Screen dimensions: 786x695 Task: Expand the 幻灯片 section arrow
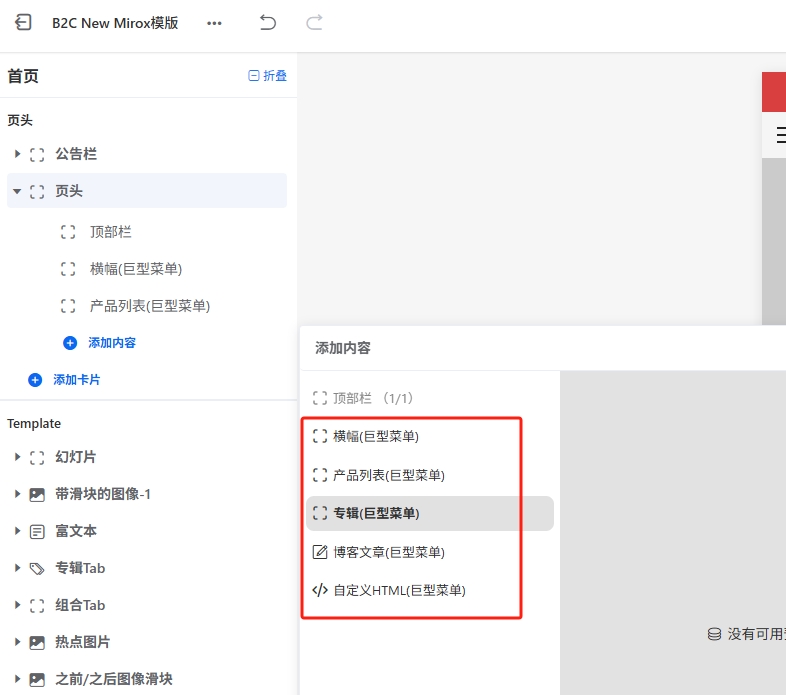coord(17,457)
